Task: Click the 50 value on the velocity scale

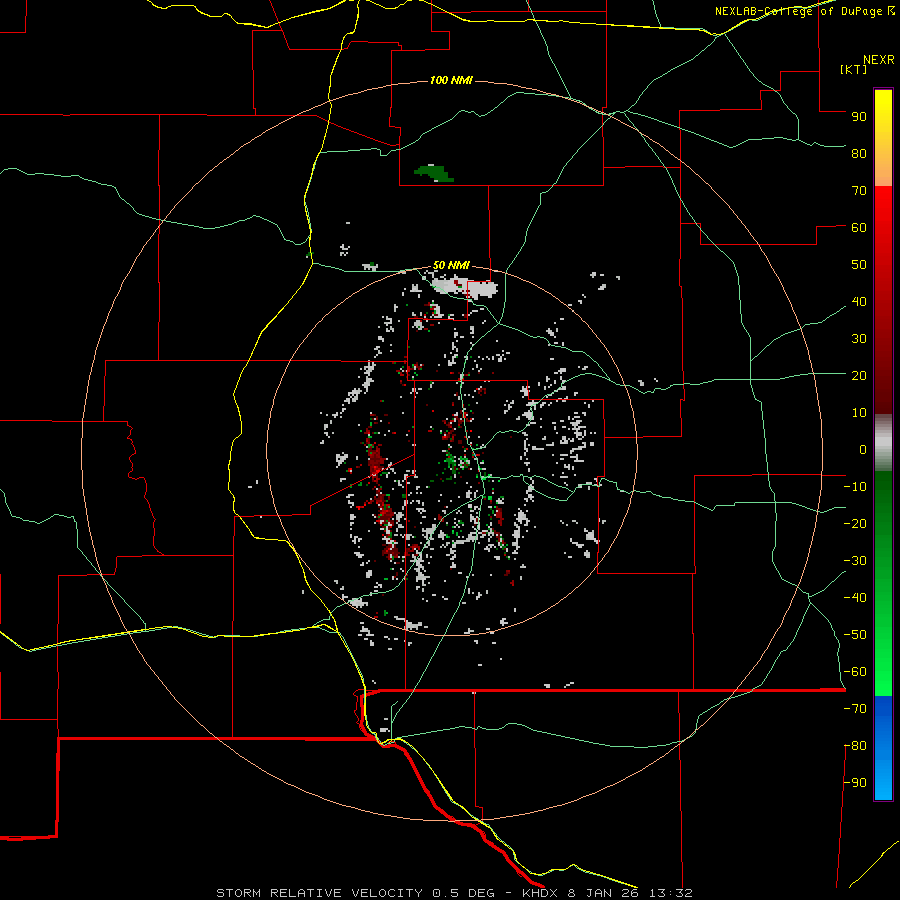Action: click(859, 265)
